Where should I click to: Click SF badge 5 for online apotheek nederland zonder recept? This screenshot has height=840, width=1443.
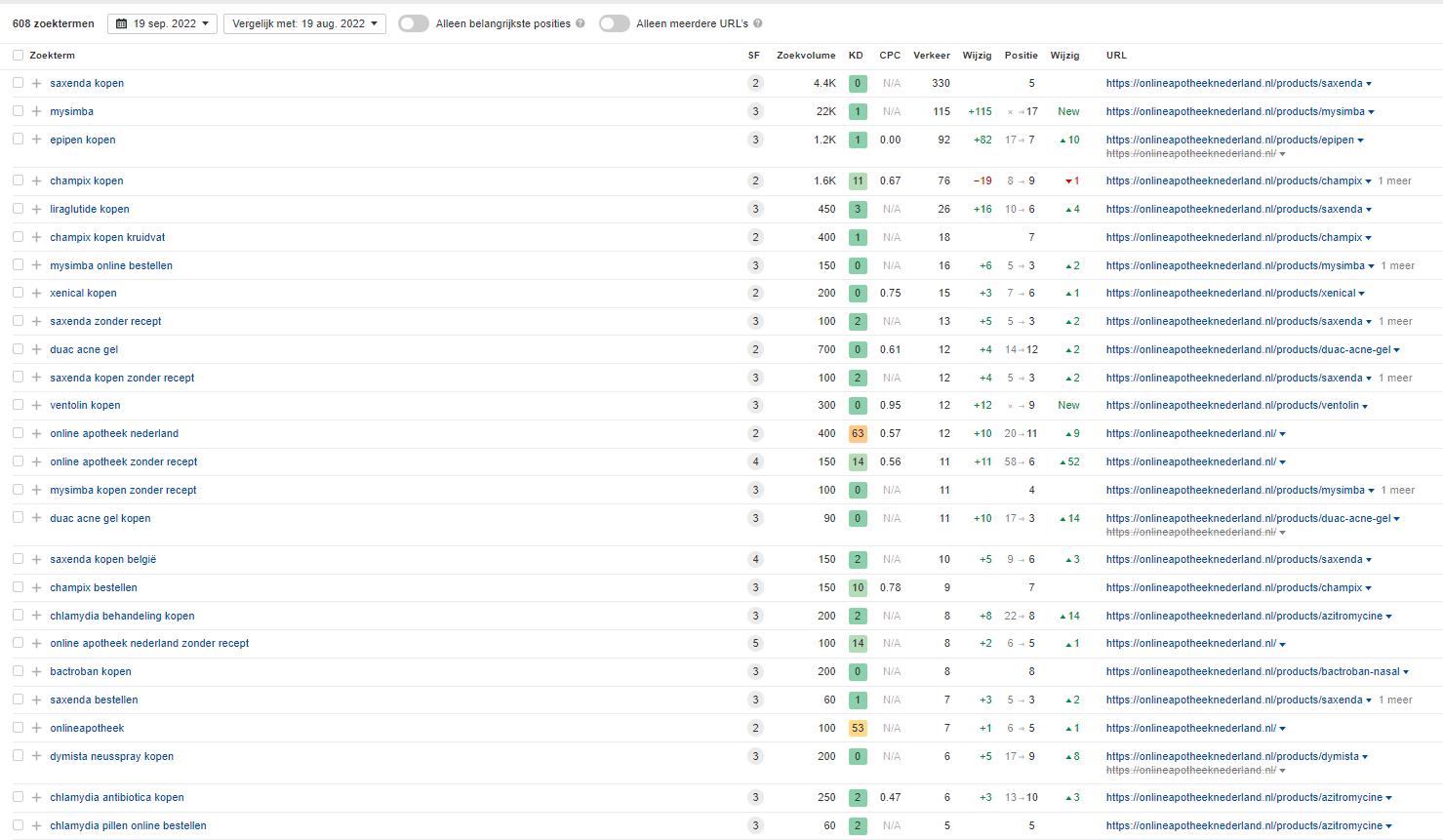754,643
